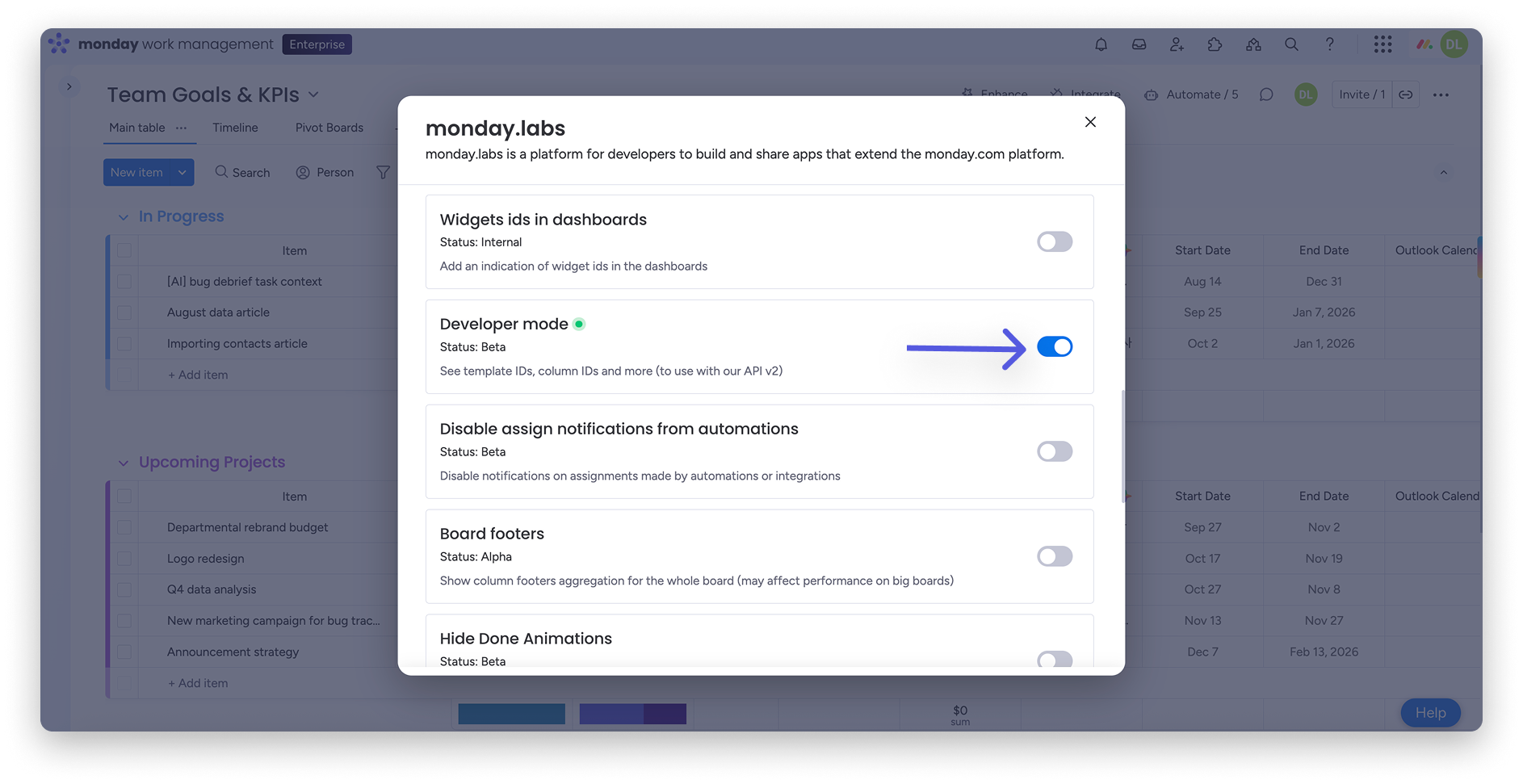Click End Date cell Jan 7, 2026
Screen dimensions: 1523x784
[x=1324, y=312]
